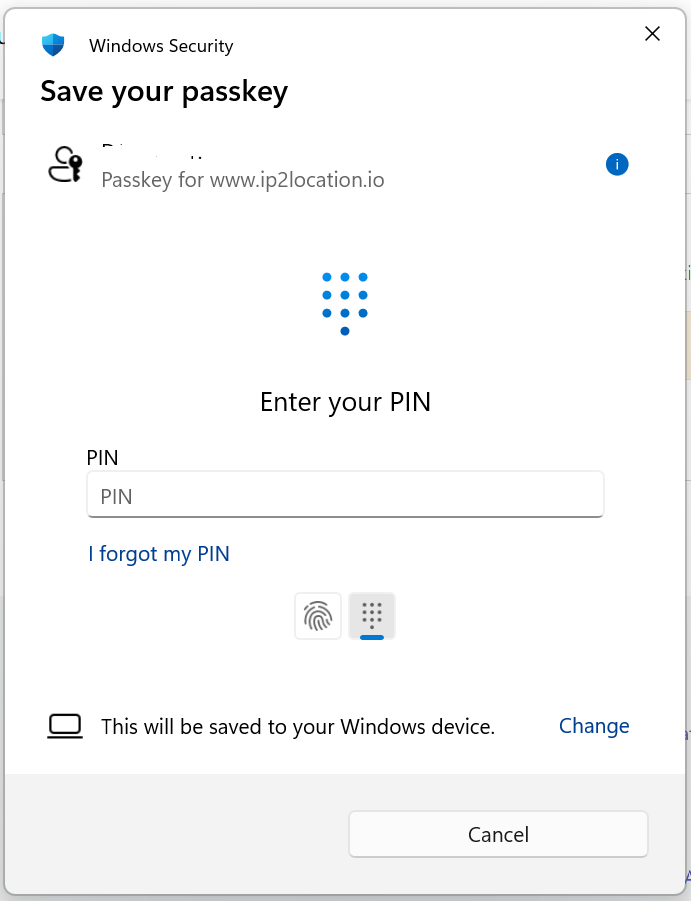The image size is (691, 901).
Task: Click the Windows Security title text
Action: point(161,46)
